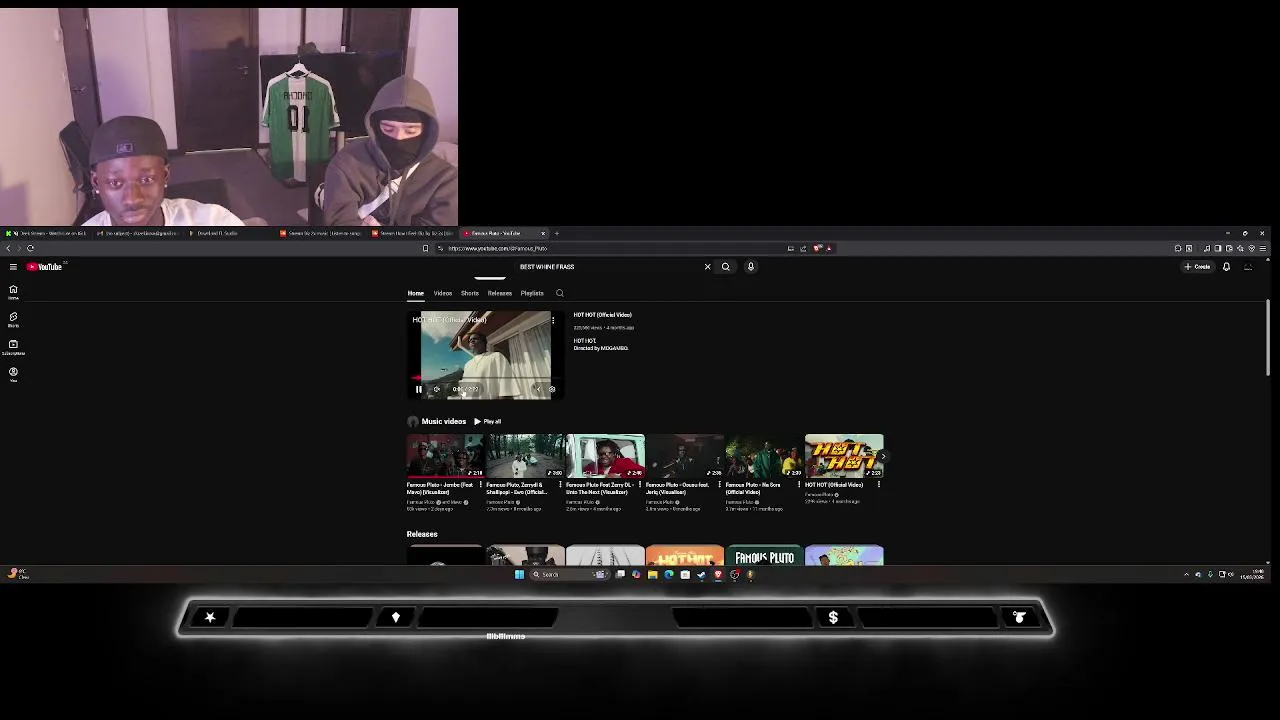Switch to the (no subject) Gmail tab

138,233
